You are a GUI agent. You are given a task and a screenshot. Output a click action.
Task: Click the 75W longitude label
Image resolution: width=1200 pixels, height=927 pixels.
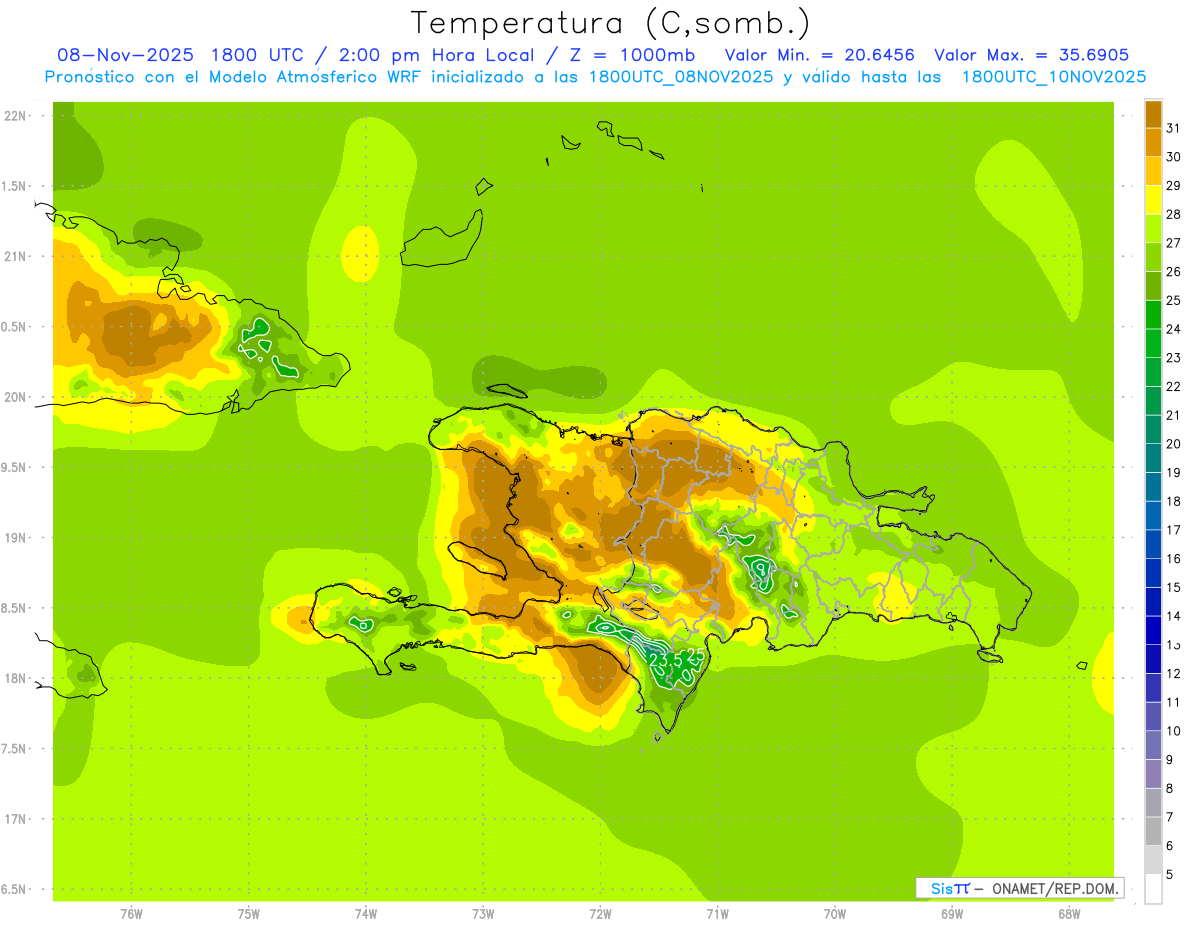pyautogui.click(x=249, y=913)
